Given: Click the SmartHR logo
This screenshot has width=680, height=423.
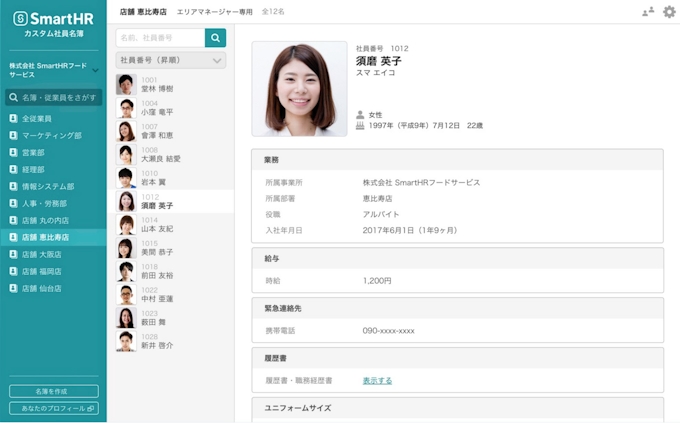Looking at the screenshot, I should (53, 18).
